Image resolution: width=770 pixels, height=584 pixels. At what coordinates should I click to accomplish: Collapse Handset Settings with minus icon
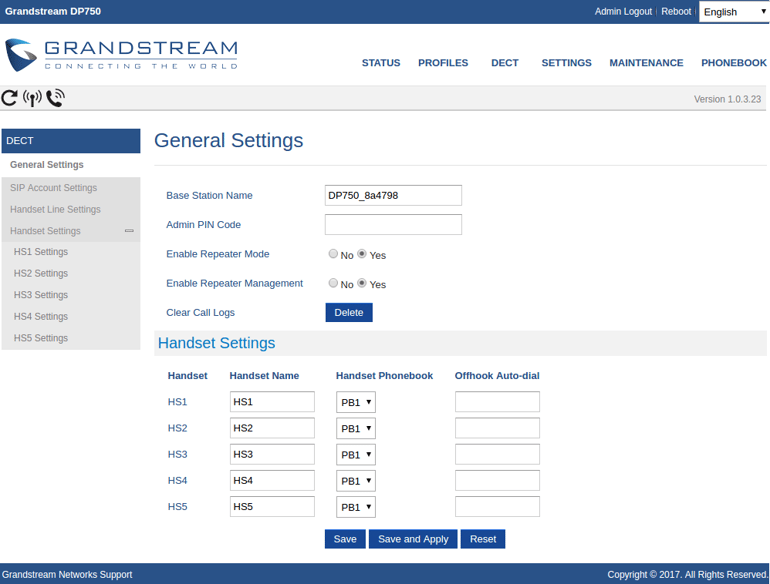[x=129, y=230]
